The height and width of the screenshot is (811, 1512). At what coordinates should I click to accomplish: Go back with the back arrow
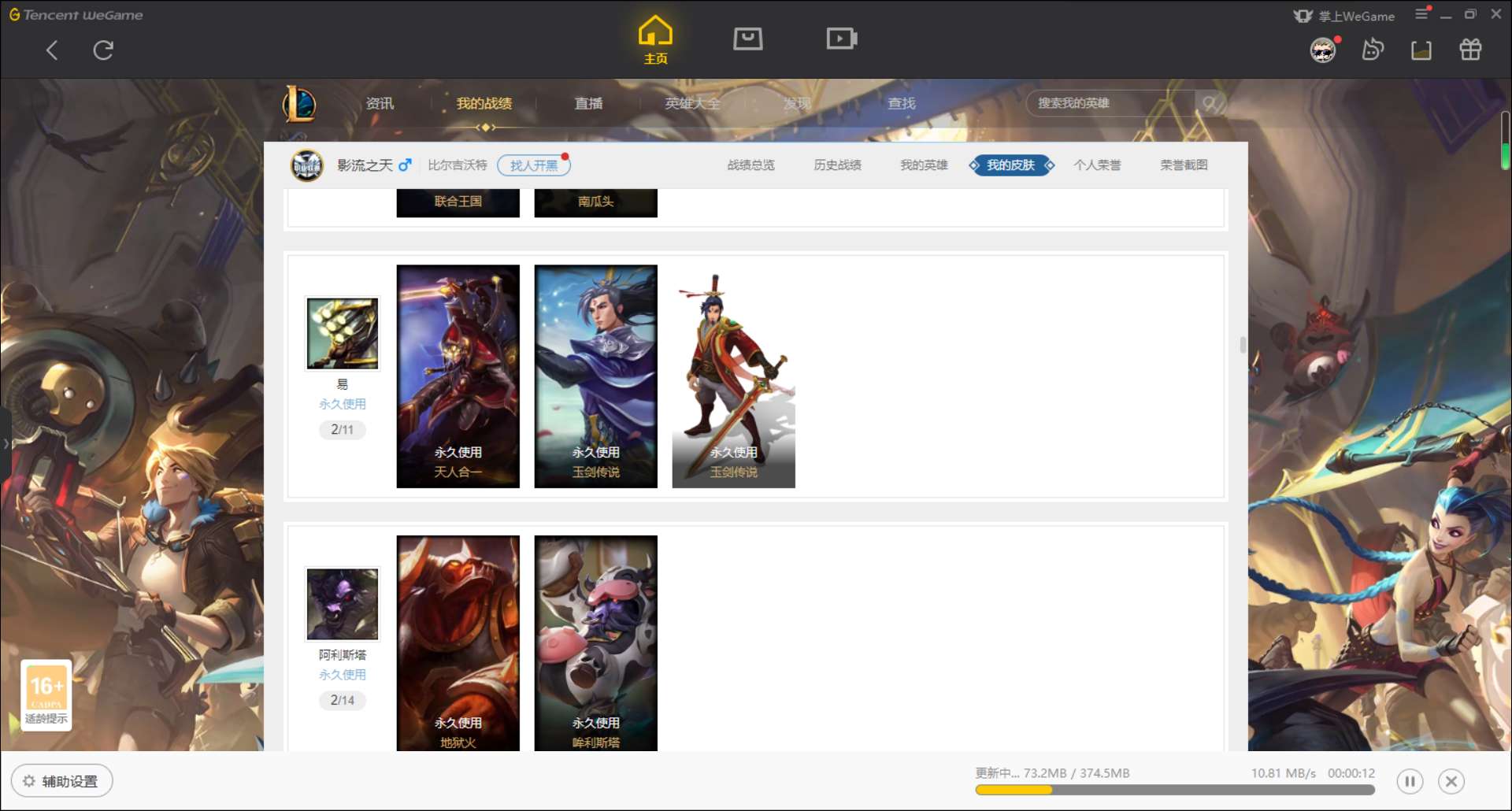point(52,50)
